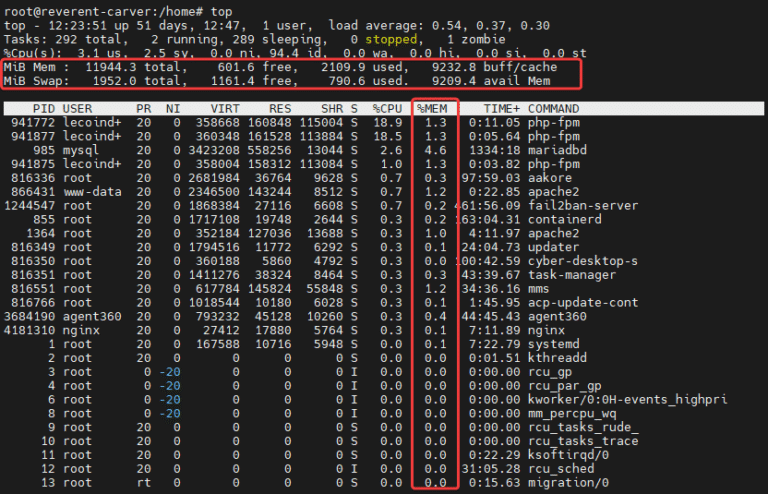Click the task-manager command name
Viewport: 768px width, 494px height.
572,275
